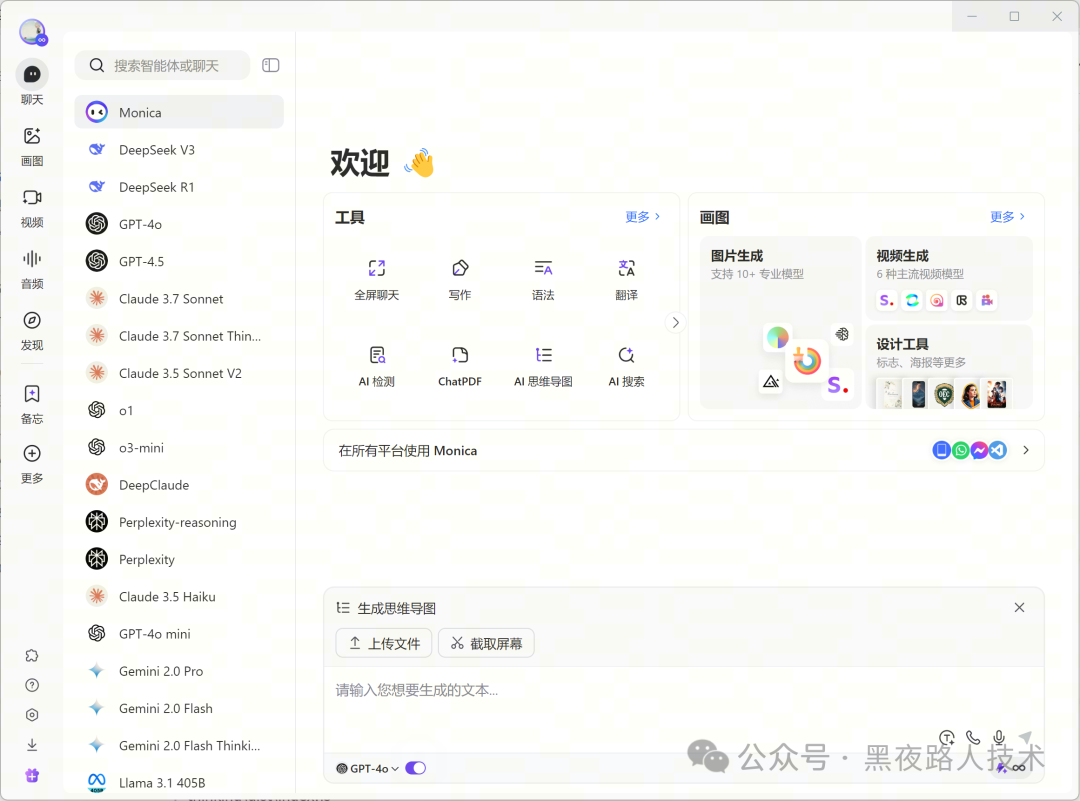The width and height of the screenshot is (1080, 801).
Task: Open the 视频生成 video generation card
Action: tap(949, 278)
